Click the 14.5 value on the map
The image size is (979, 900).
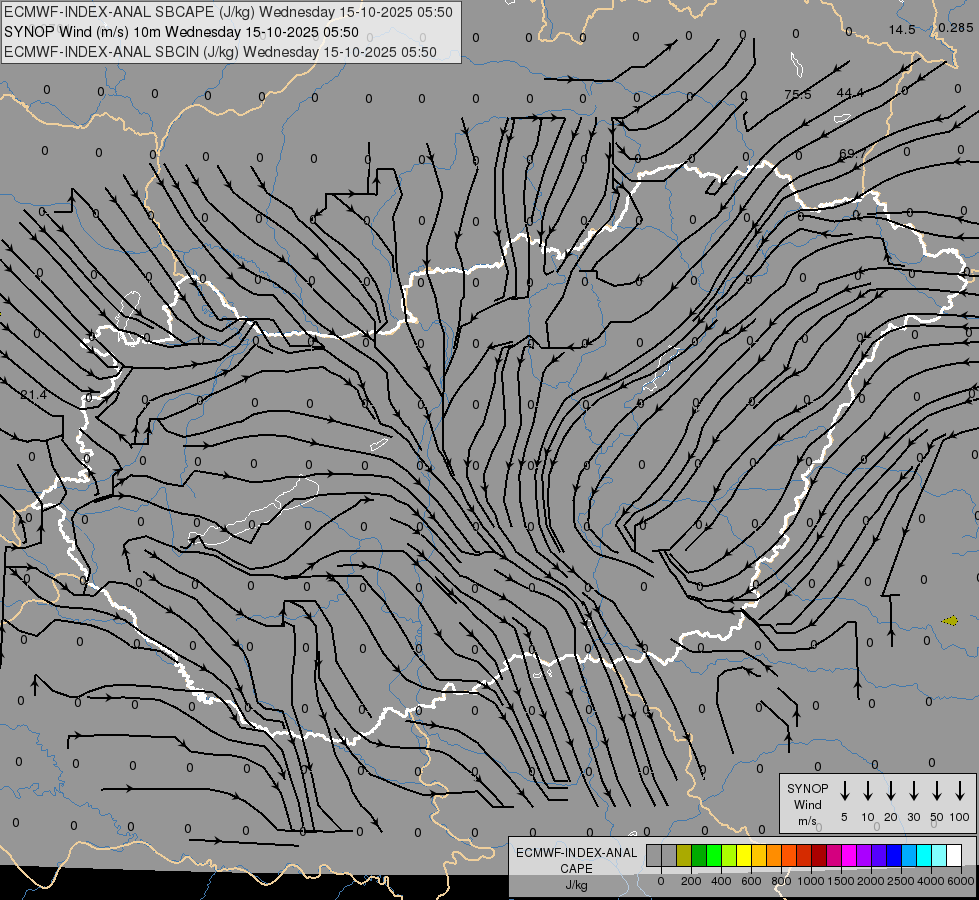(x=902, y=30)
